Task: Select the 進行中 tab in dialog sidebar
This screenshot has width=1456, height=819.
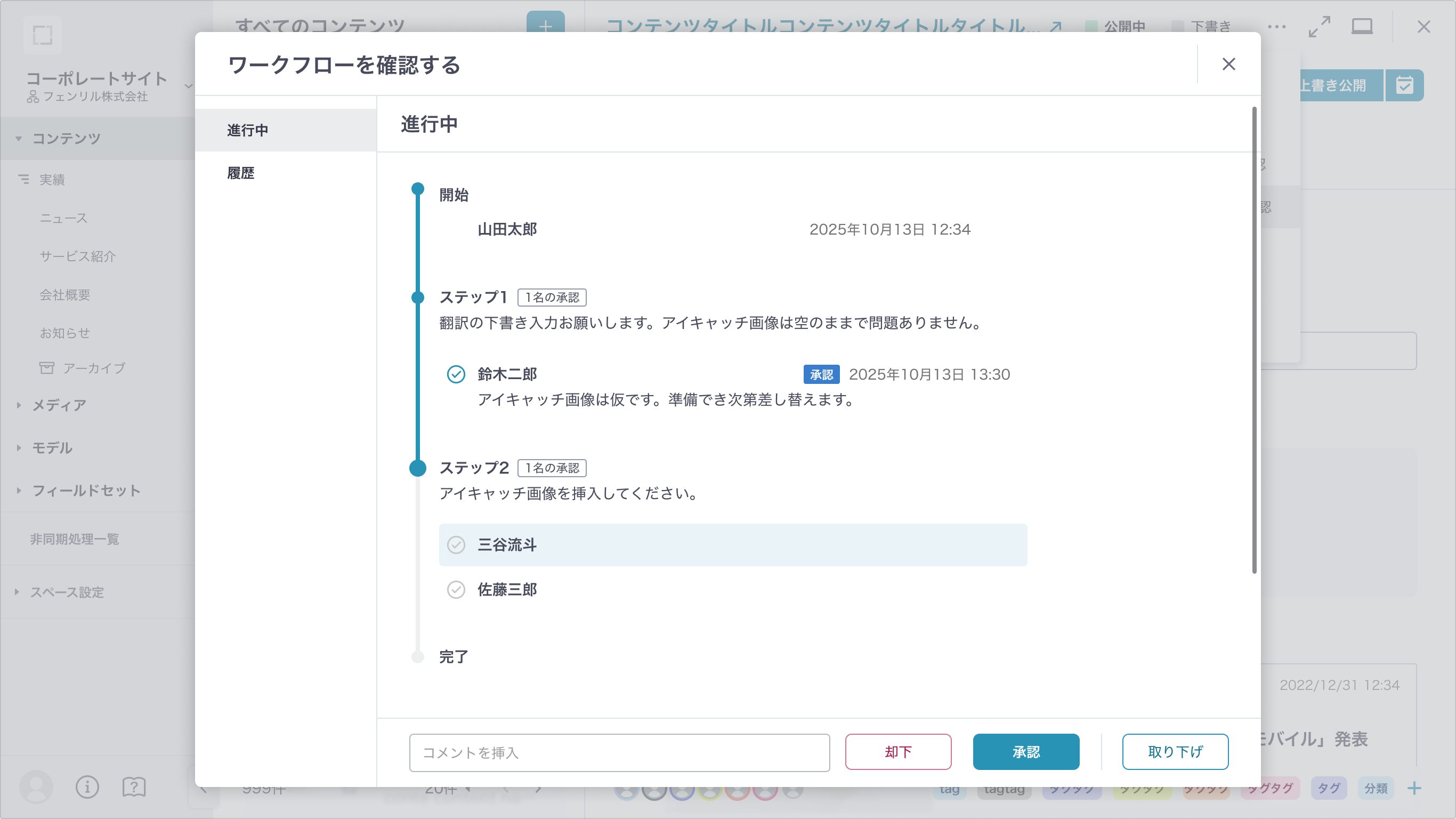Action: (286, 130)
